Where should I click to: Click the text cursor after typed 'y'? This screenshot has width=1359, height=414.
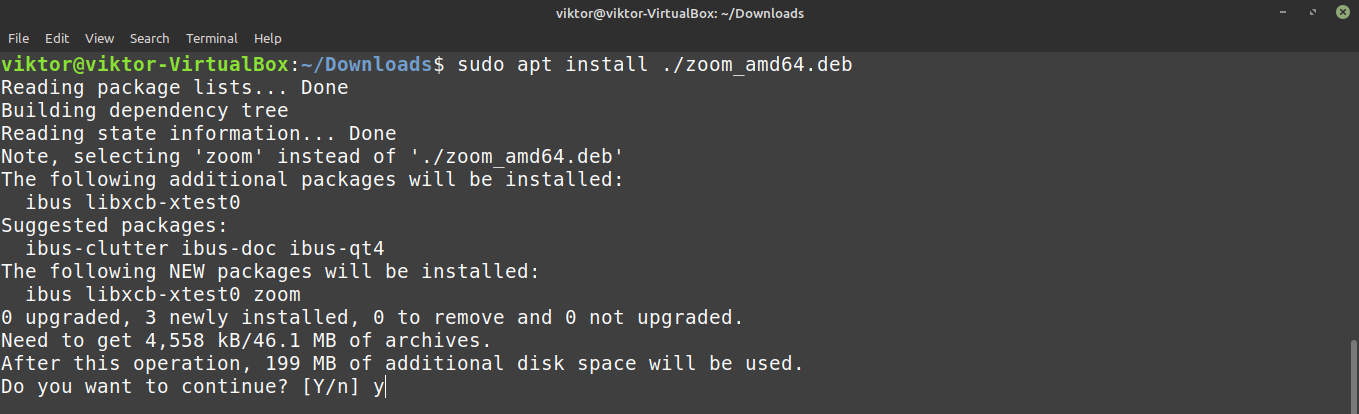[385, 387]
